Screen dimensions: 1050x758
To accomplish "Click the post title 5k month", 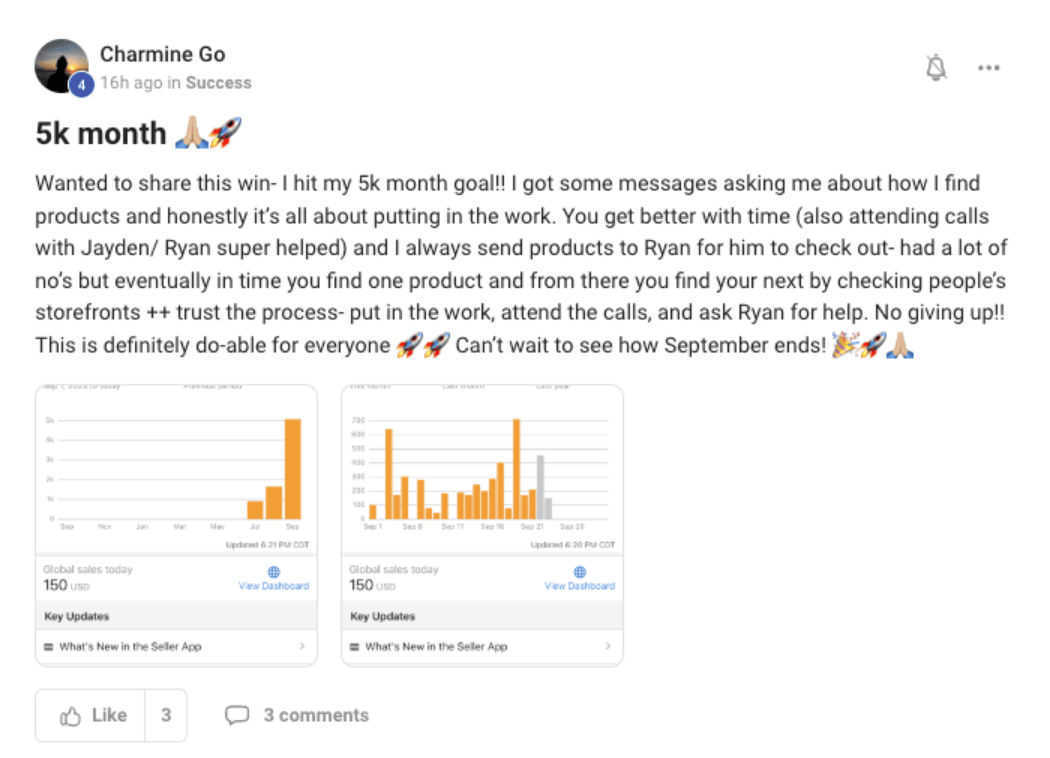I will pyautogui.click(x=101, y=133).
